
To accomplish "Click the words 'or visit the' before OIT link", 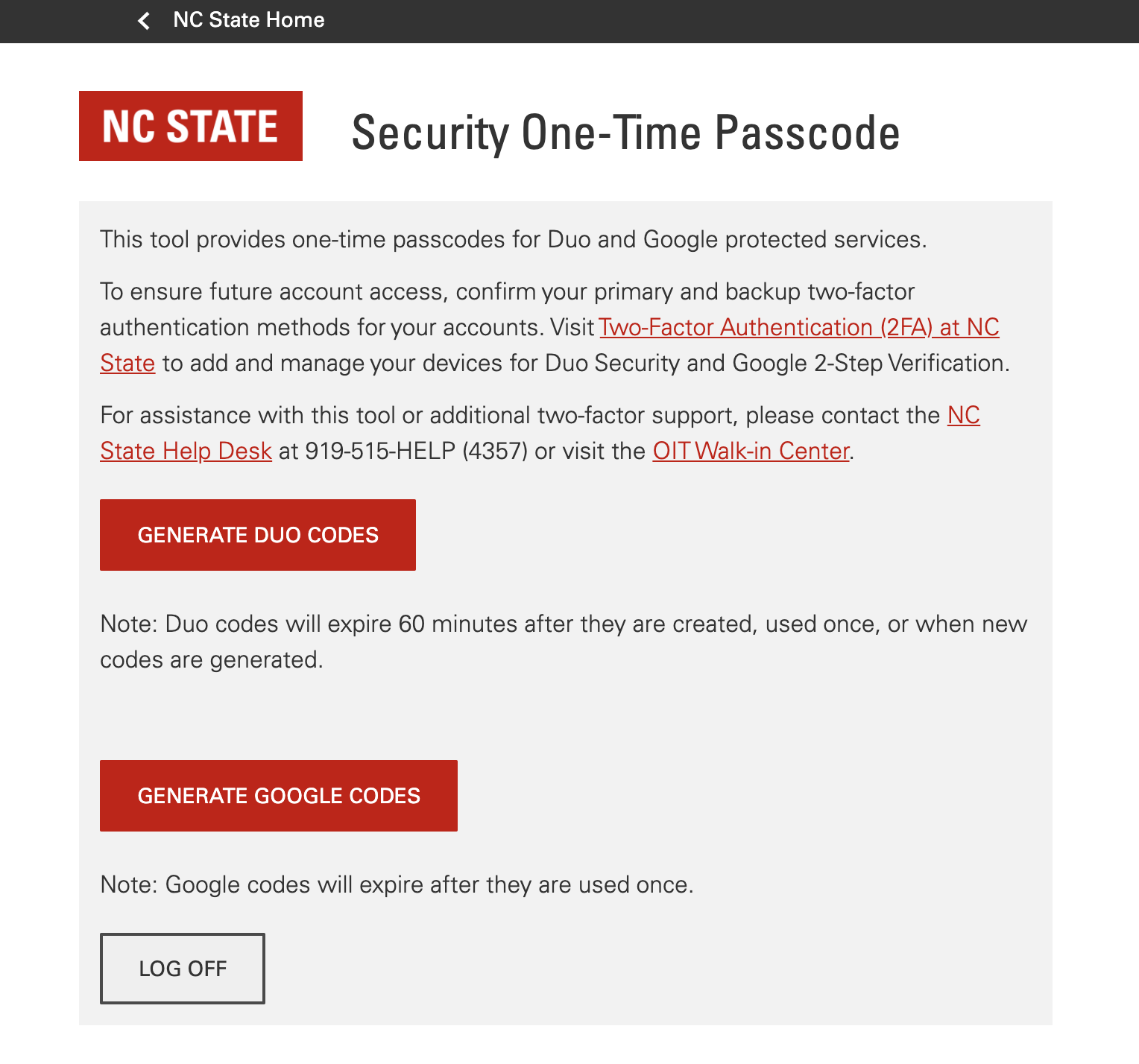I will pos(590,452).
